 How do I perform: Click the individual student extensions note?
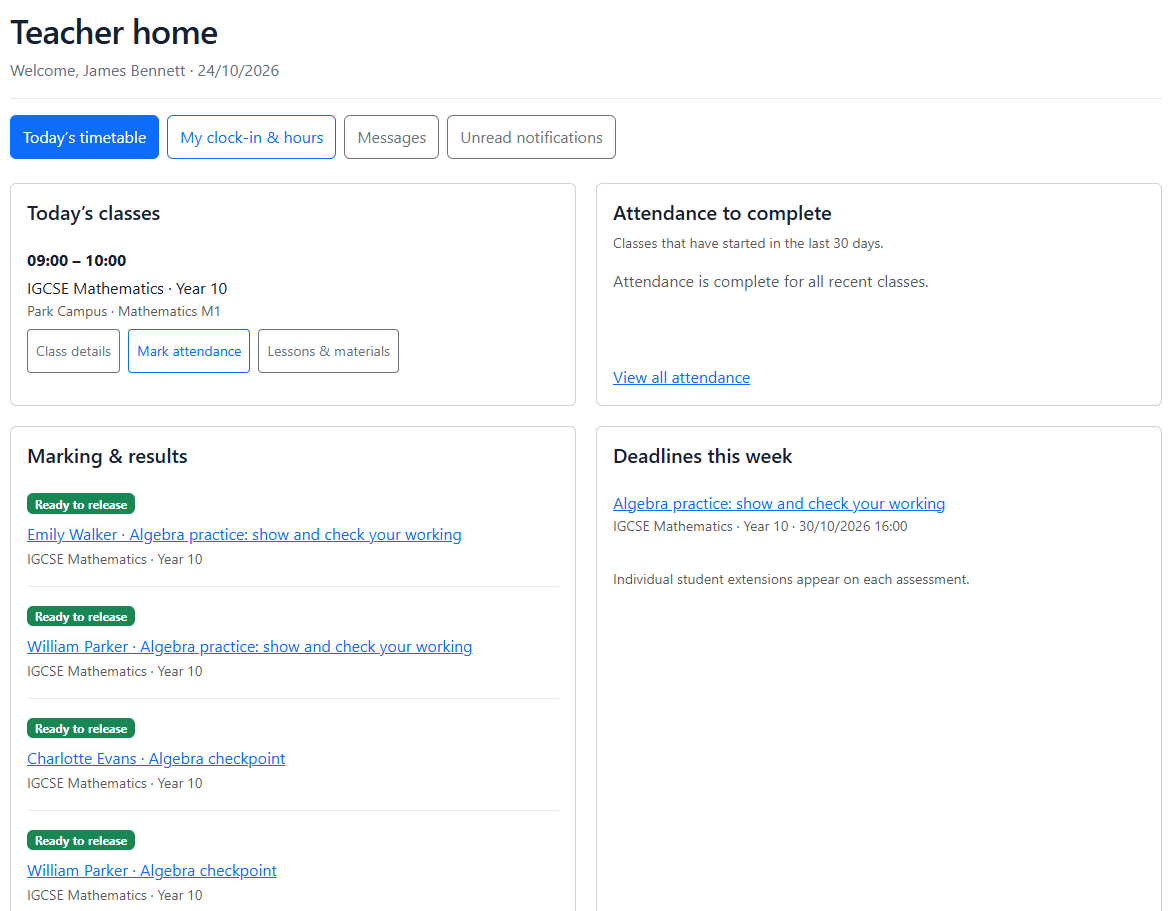791,580
